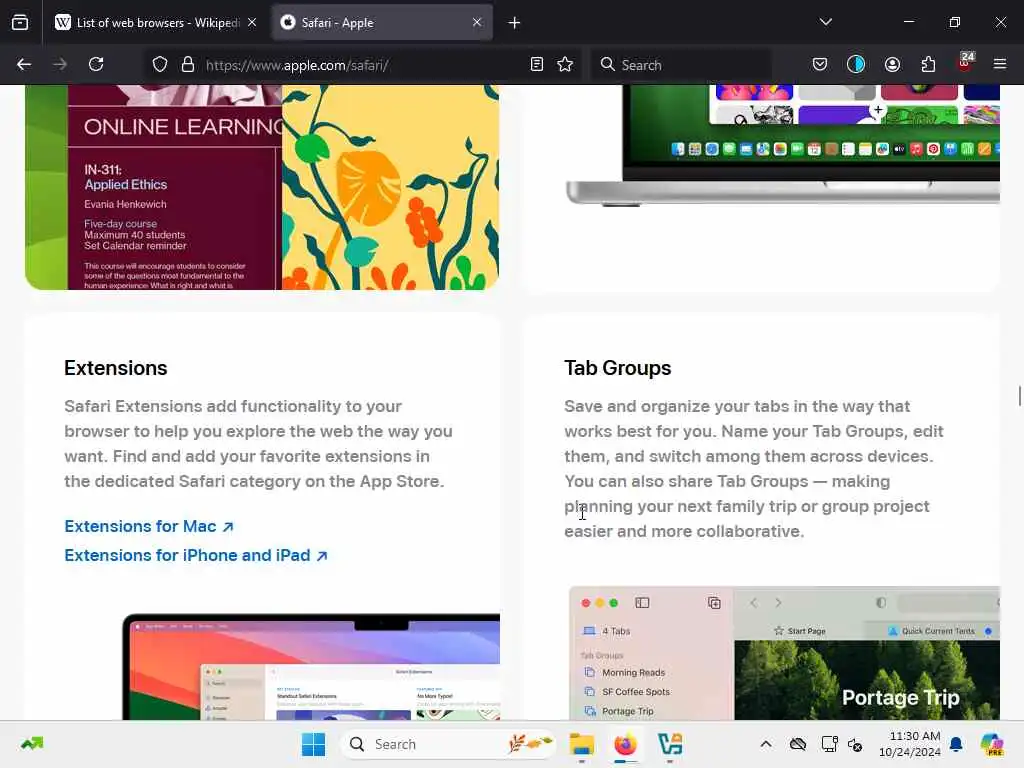This screenshot has height=768, width=1024.
Task: Go back to previous page
Action: 24,64
